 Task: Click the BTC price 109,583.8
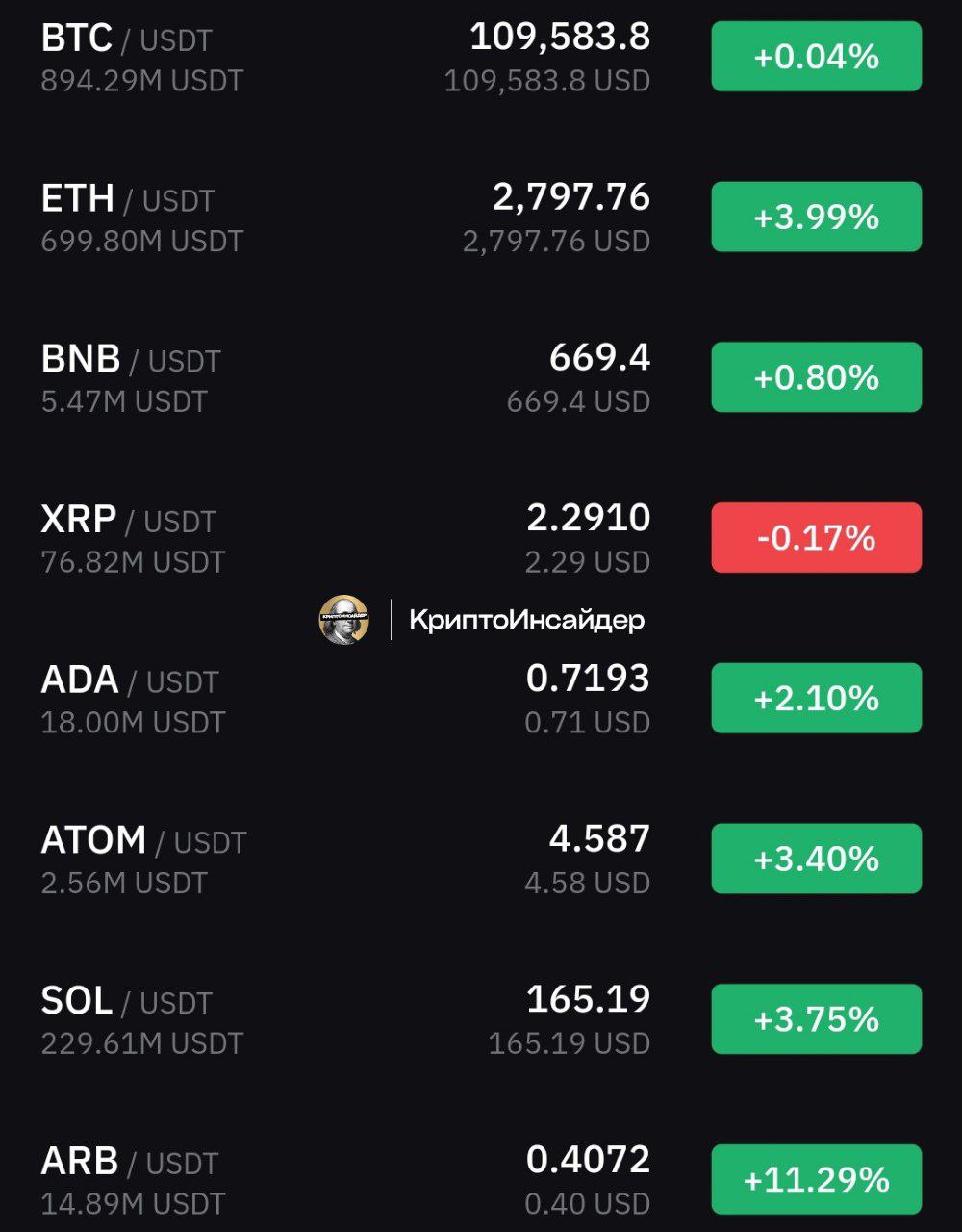(560, 38)
